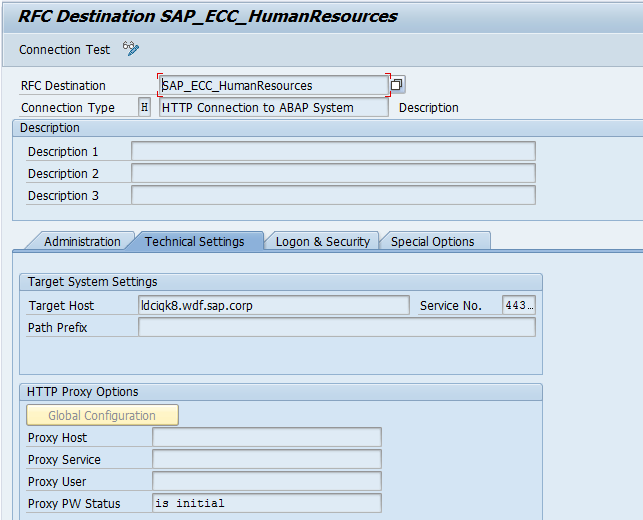Focus the Proxy Service field

pos(266,459)
